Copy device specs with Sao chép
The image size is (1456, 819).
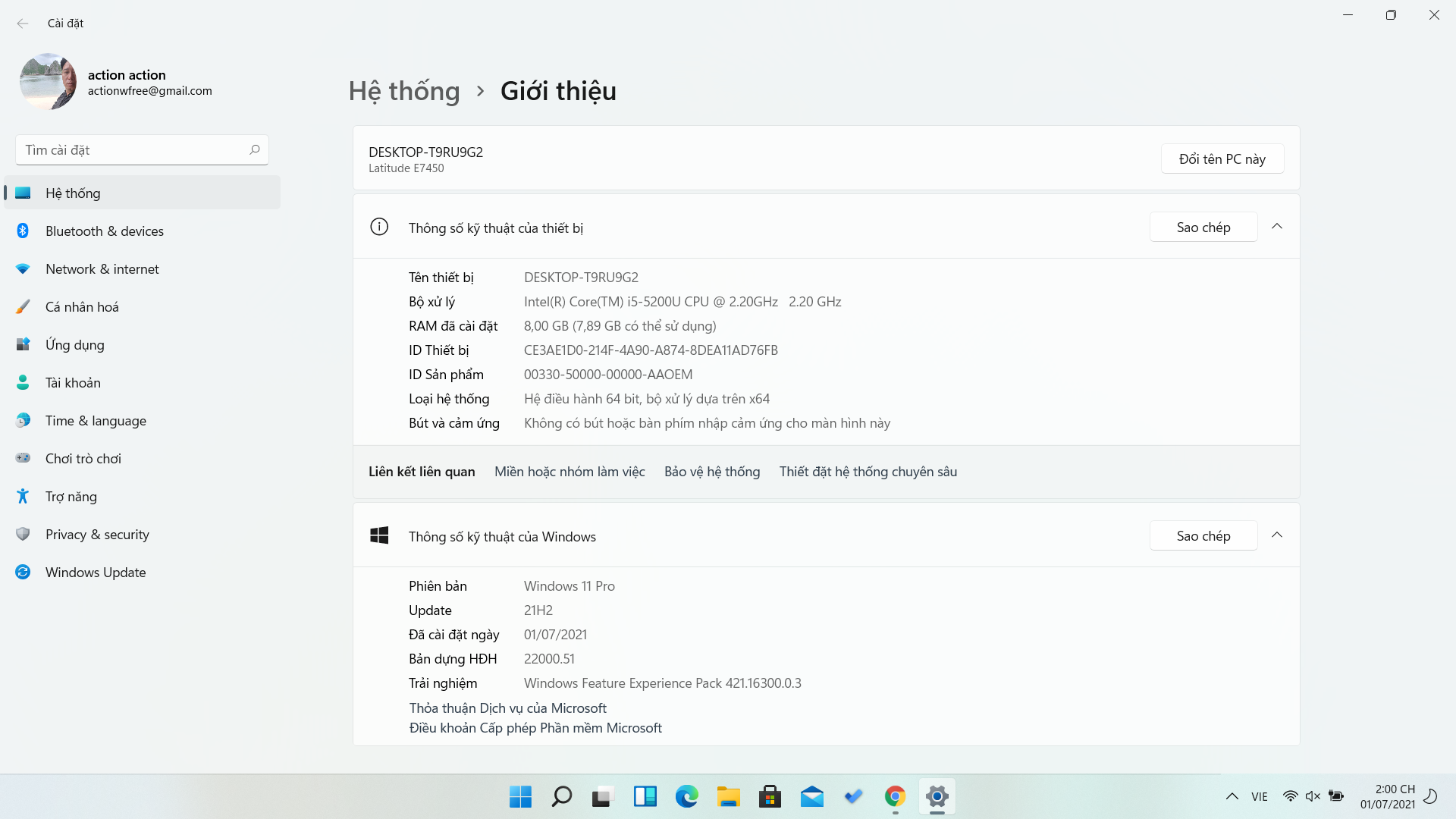(x=1203, y=227)
